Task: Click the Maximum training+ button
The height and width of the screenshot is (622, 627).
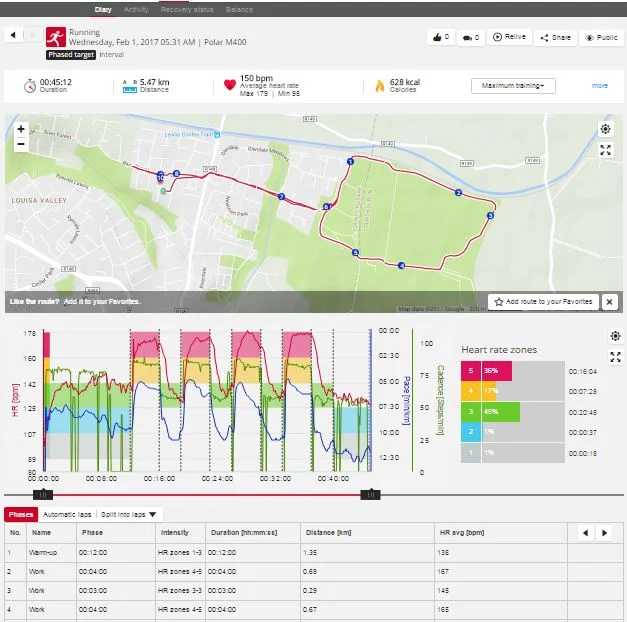Action: 512,86
